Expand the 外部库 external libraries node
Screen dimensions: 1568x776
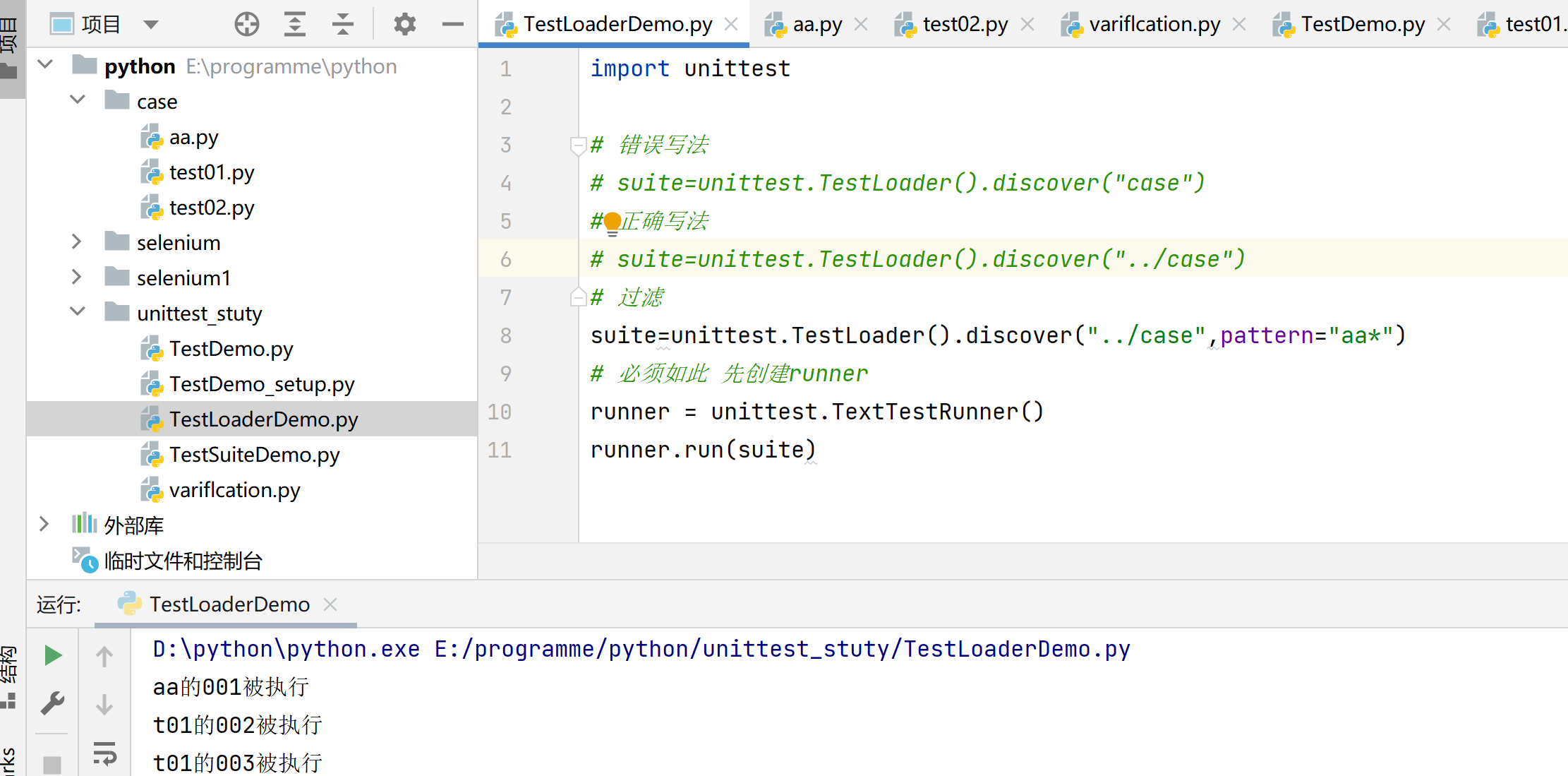[44, 524]
